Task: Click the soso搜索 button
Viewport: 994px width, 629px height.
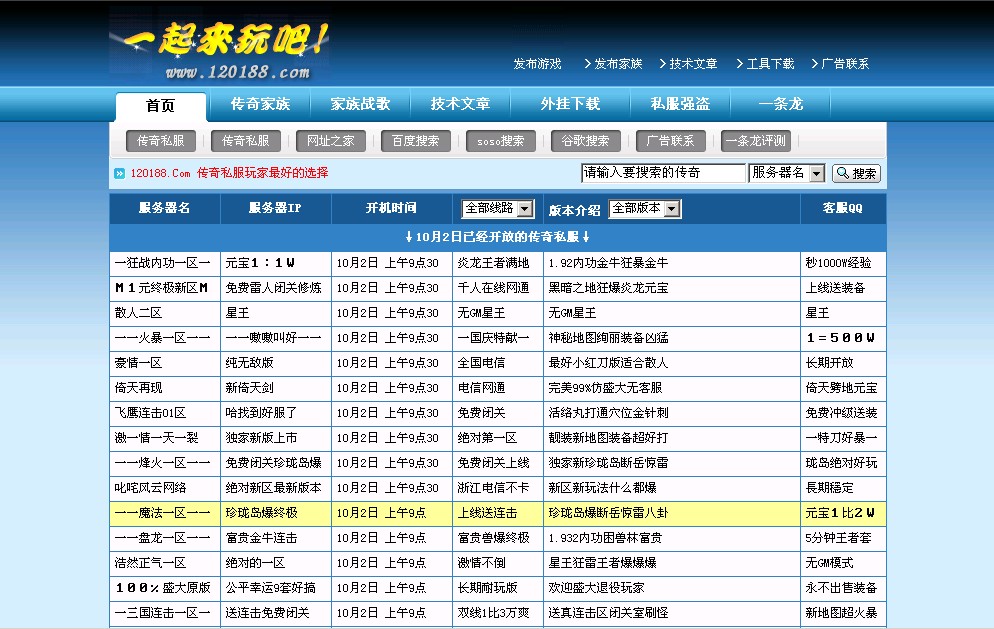Action: tap(500, 140)
